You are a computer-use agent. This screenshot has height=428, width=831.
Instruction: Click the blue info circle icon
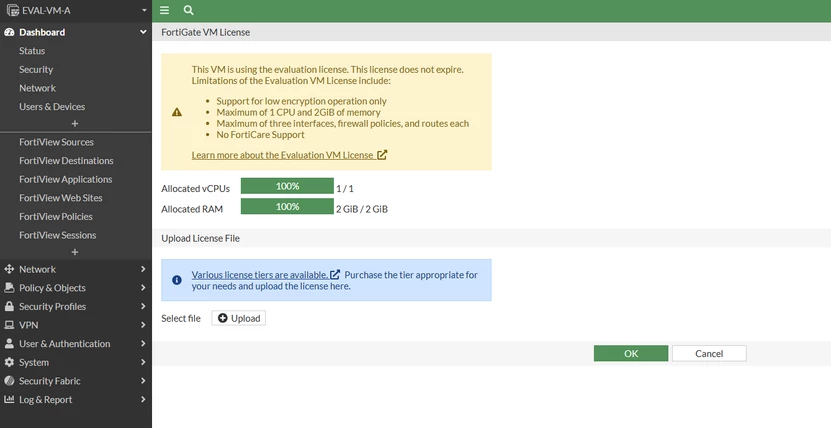pyautogui.click(x=177, y=280)
